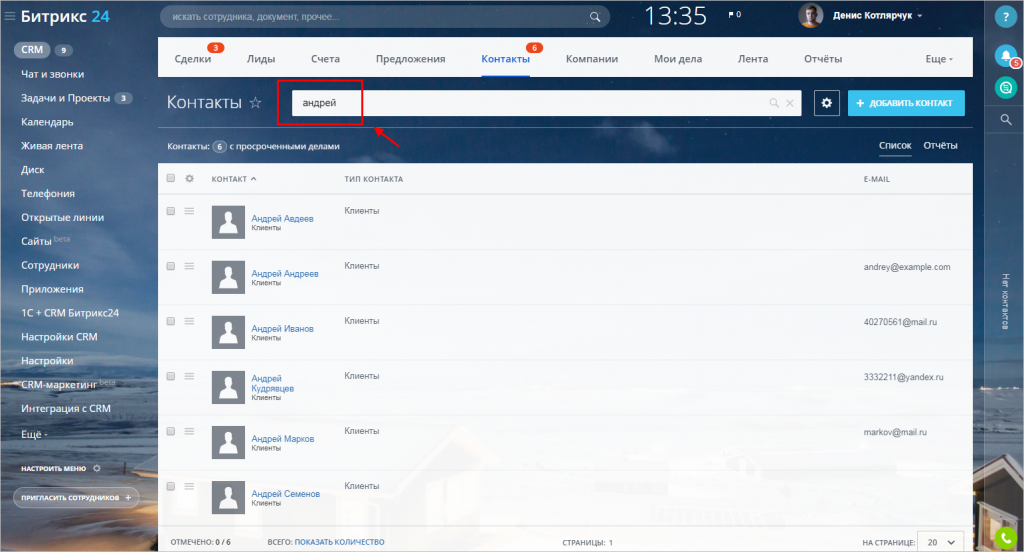The width and height of the screenshot is (1024, 552).
Task: Click the avatar of Андрей Марков
Action: tap(228, 442)
